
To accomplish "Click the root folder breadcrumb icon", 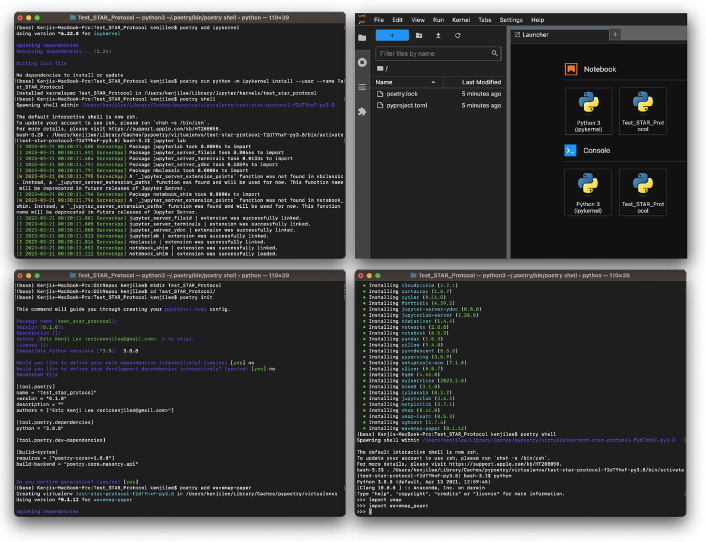I will click(380, 68).
